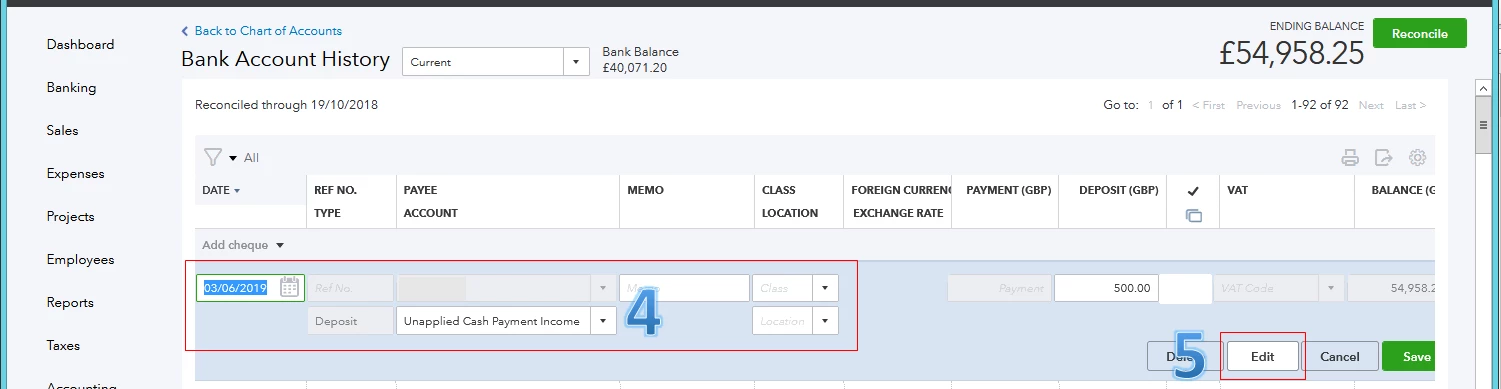Open the date picker calendar icon
The height and width of the screenshot is (389, 1501).
(x=289, y=288)
